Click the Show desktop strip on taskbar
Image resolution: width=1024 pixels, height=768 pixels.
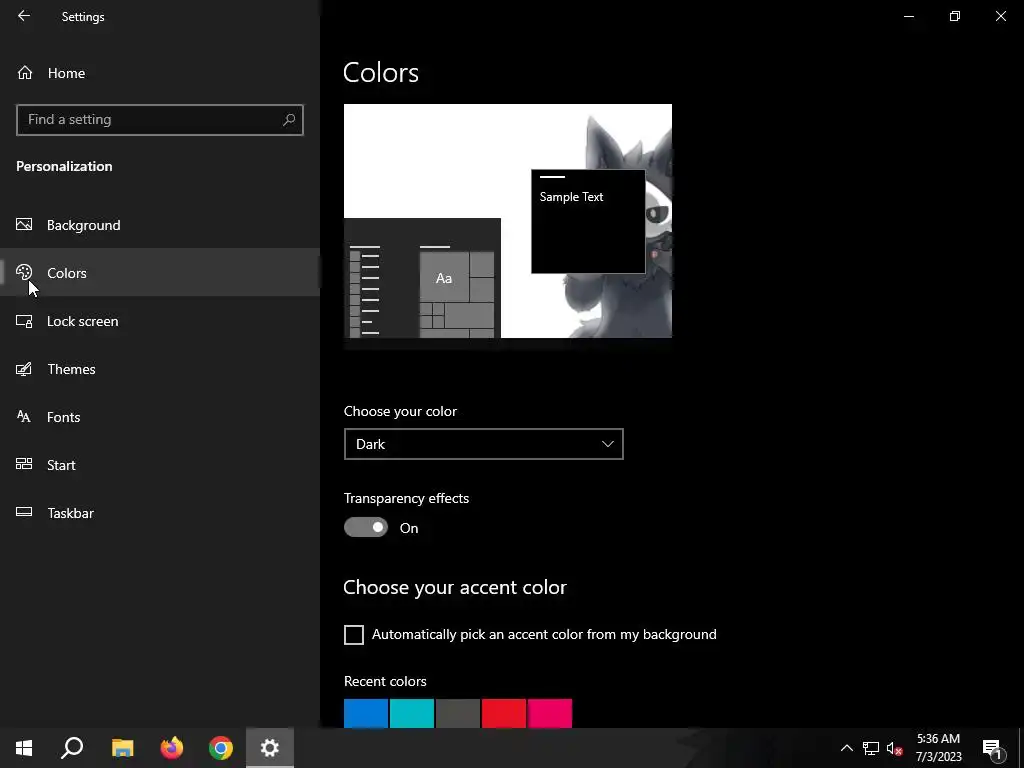[1021, 748]
